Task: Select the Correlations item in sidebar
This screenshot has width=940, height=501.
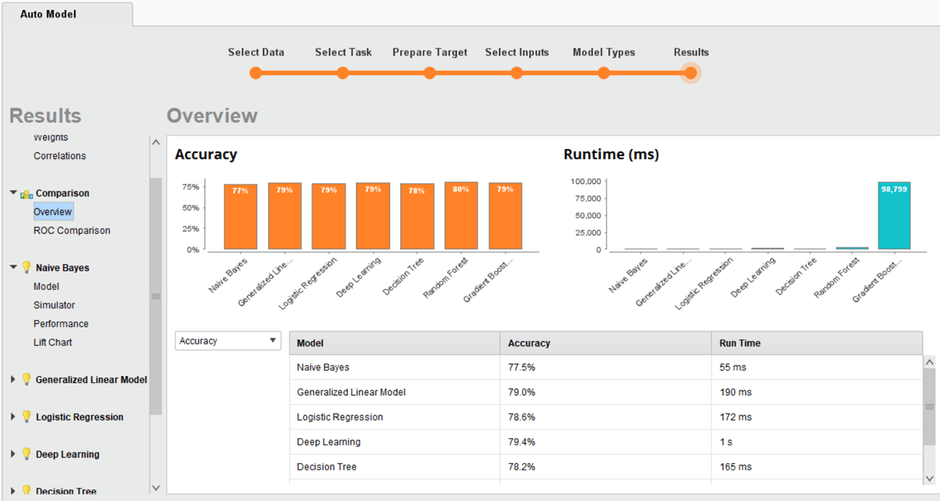Action: tap(60, 156)
